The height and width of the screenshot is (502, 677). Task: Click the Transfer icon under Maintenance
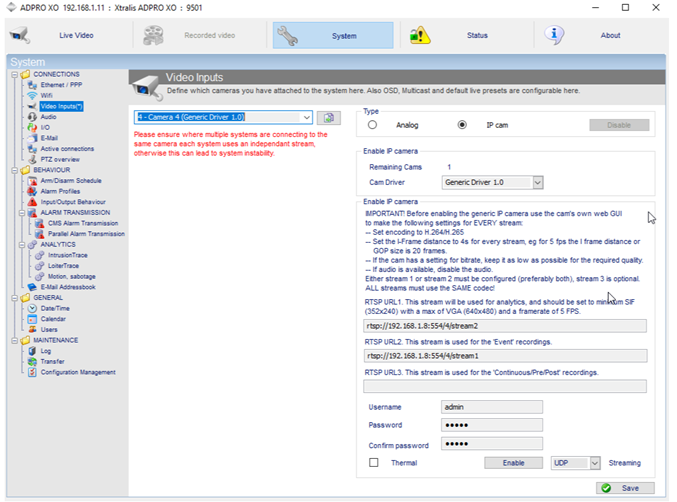coord(32,361)
